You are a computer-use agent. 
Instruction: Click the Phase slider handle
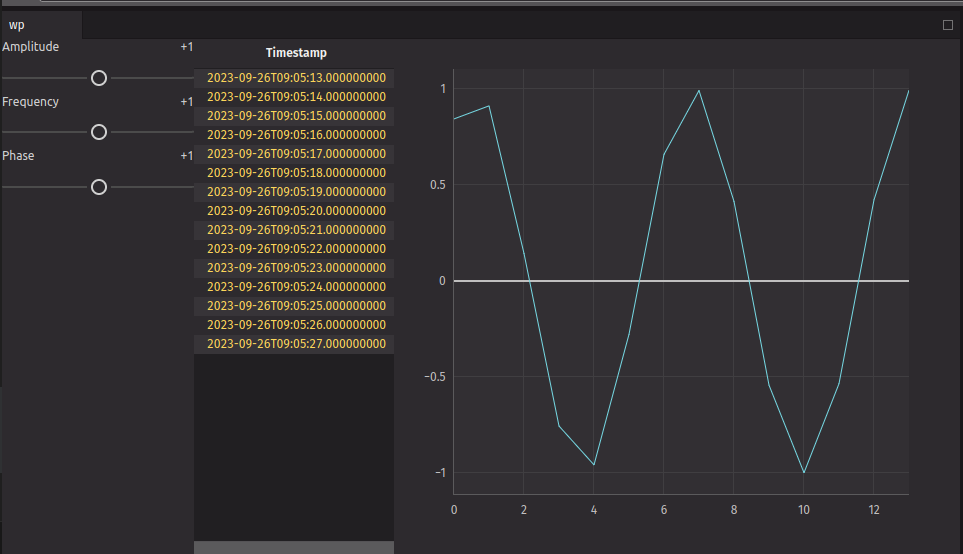(x=99, y=187)
